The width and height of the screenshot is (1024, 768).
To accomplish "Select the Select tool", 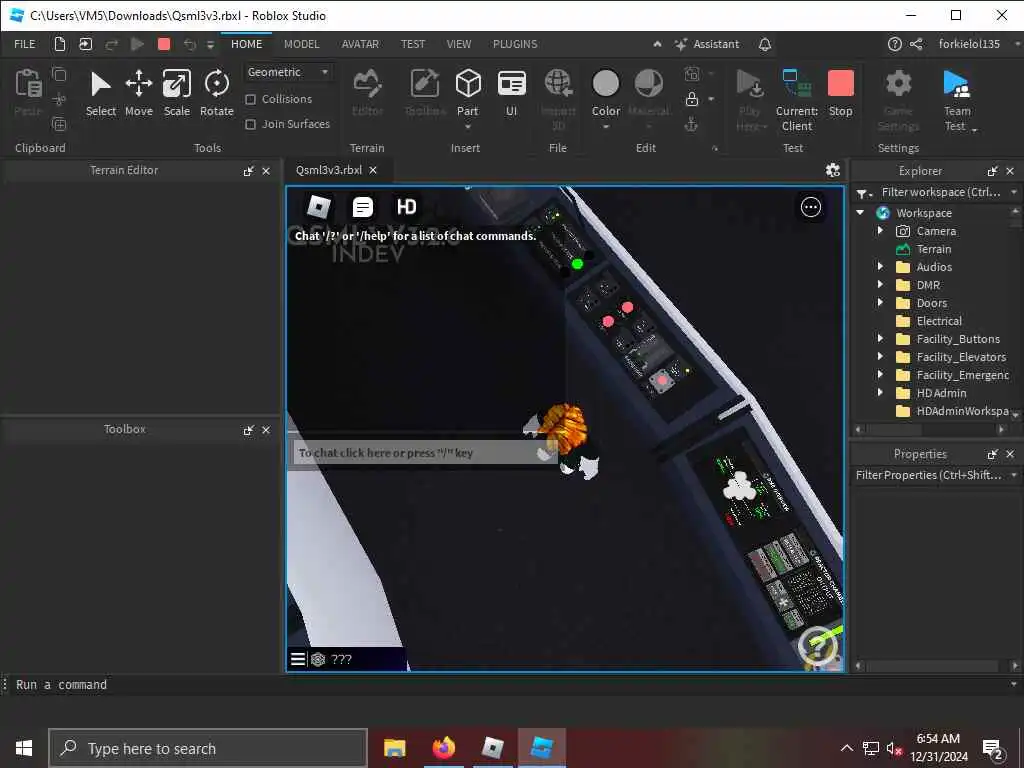I will coord(101,93).
